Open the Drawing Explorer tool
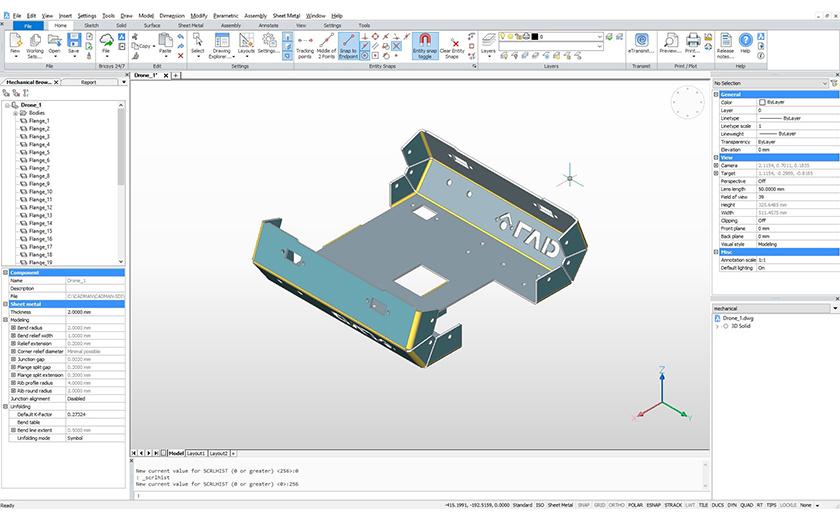840x520 pixels. [221, 43]
